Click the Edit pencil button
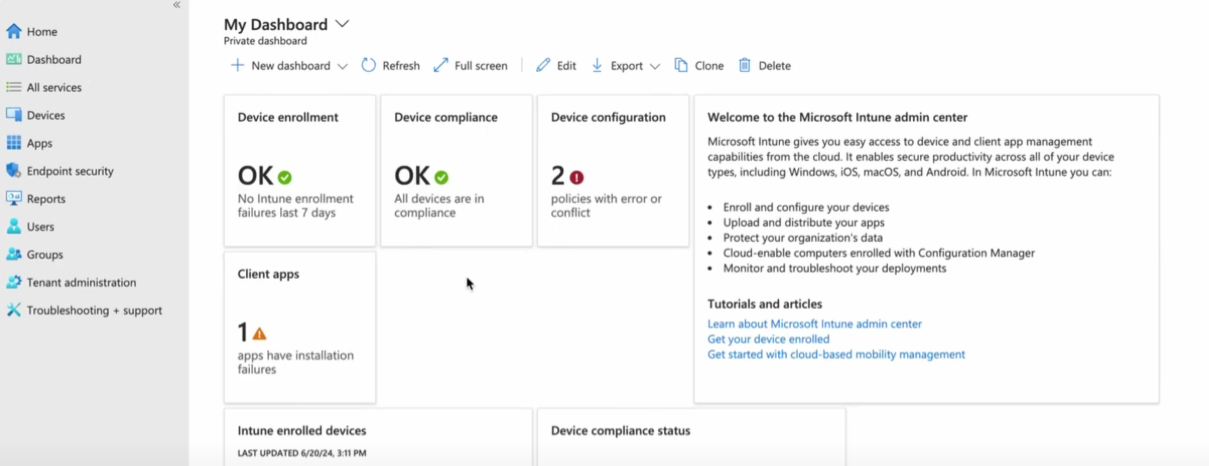This screenshot has height=466, width=1209. 556,66
